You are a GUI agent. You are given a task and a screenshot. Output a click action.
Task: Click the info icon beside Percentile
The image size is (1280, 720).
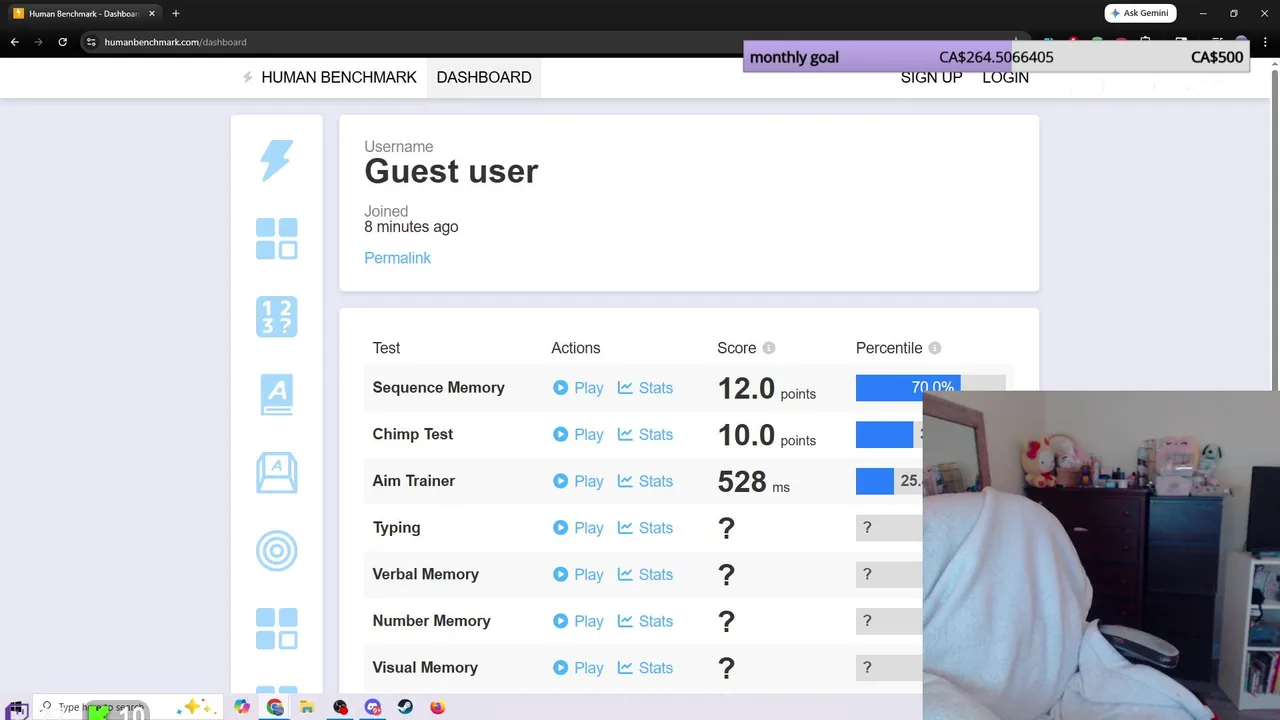tap(935, 348)
